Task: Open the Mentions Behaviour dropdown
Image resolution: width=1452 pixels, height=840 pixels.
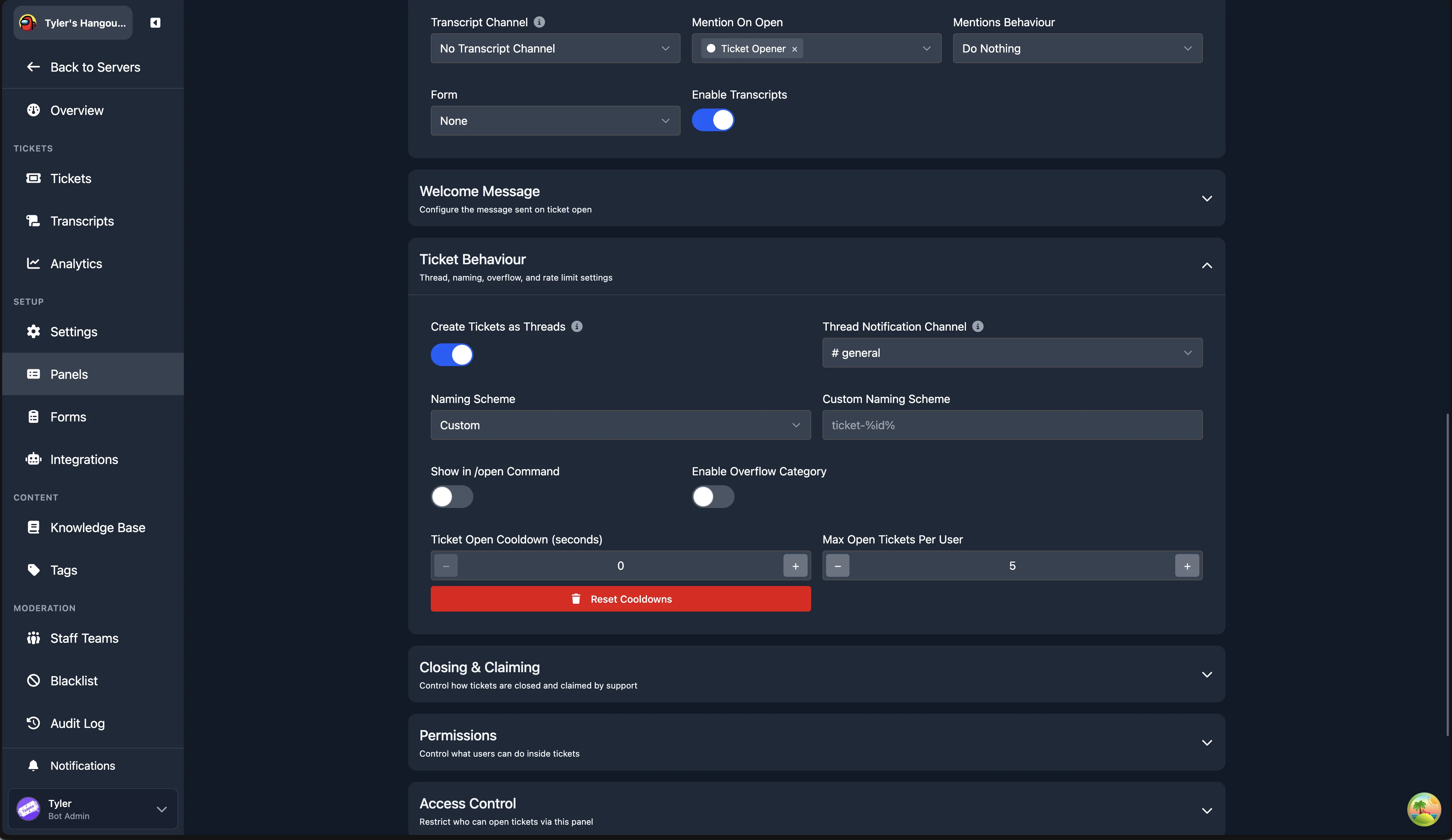Action: [x=1077, y=48]
